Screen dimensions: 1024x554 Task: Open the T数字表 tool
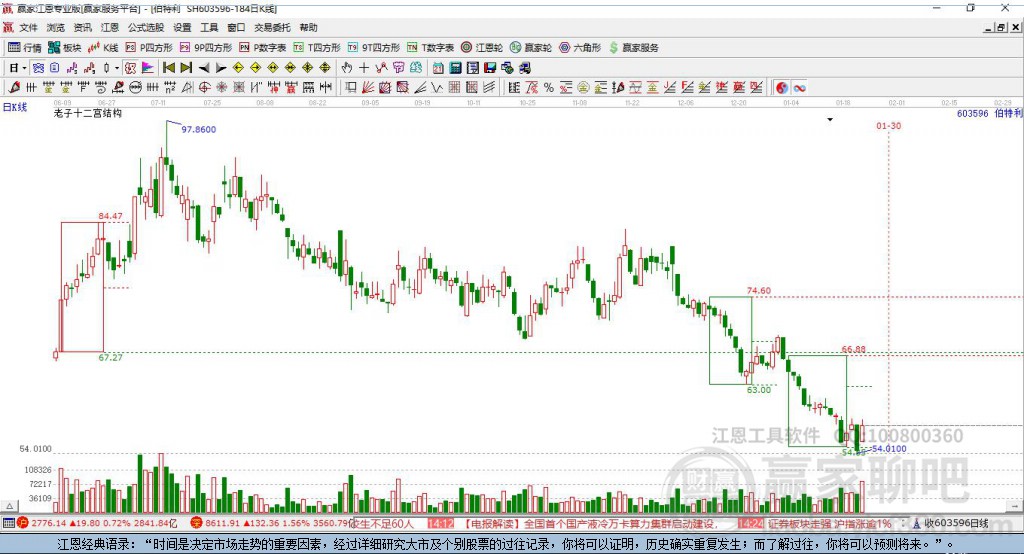coord(430,48)
